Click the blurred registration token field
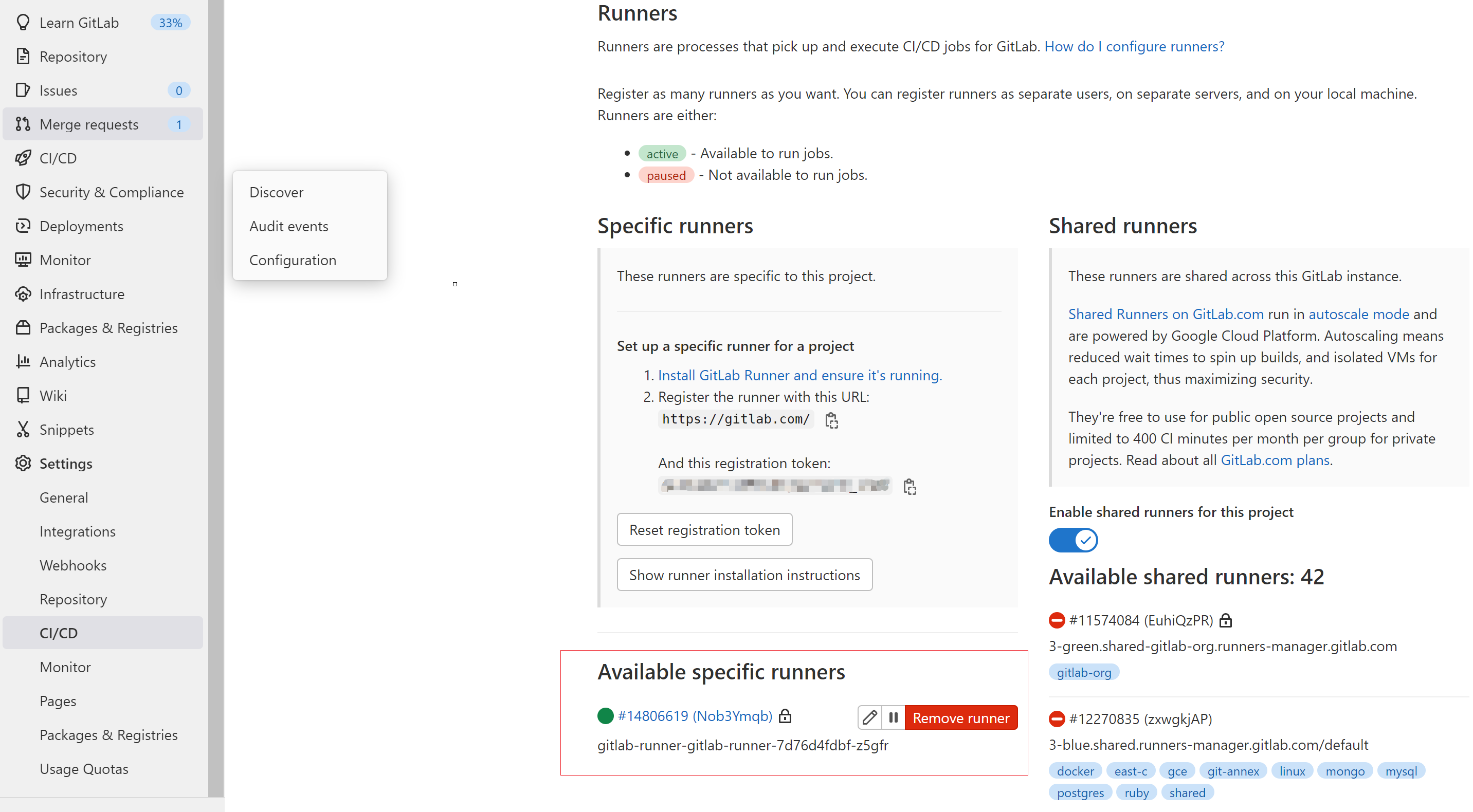 pos(774,485)
